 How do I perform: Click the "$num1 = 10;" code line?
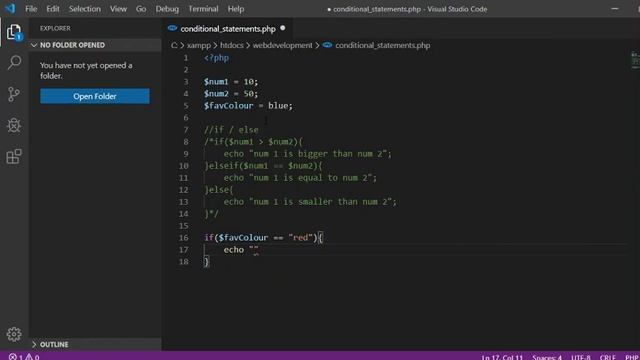(x=231, y=82)
